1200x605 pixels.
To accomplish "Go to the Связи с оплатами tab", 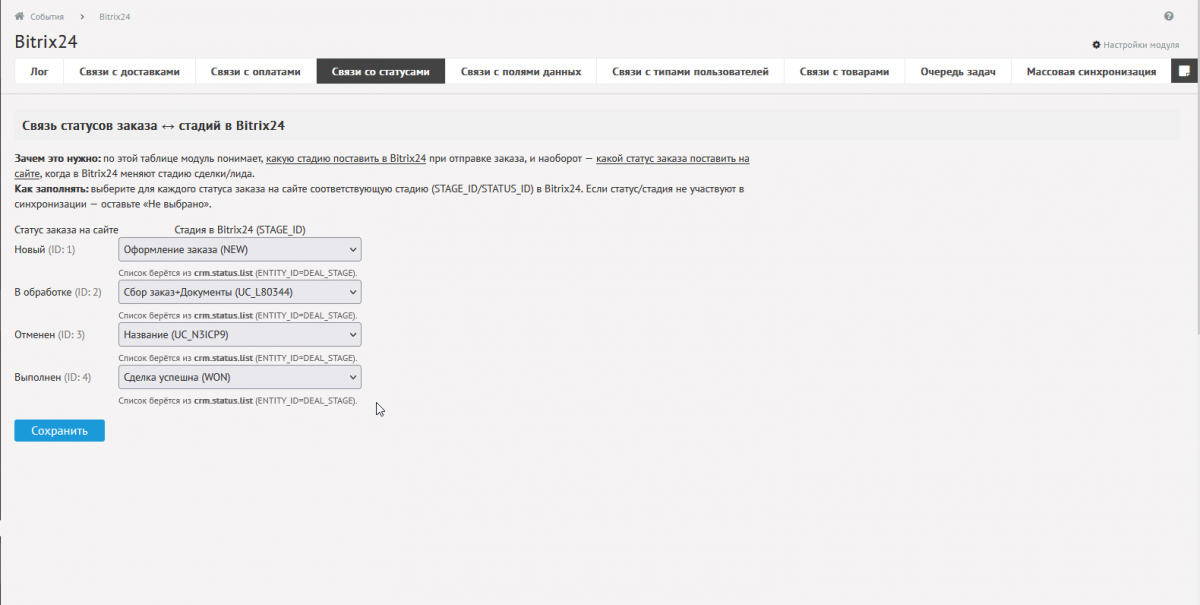I will pos(255,72).
